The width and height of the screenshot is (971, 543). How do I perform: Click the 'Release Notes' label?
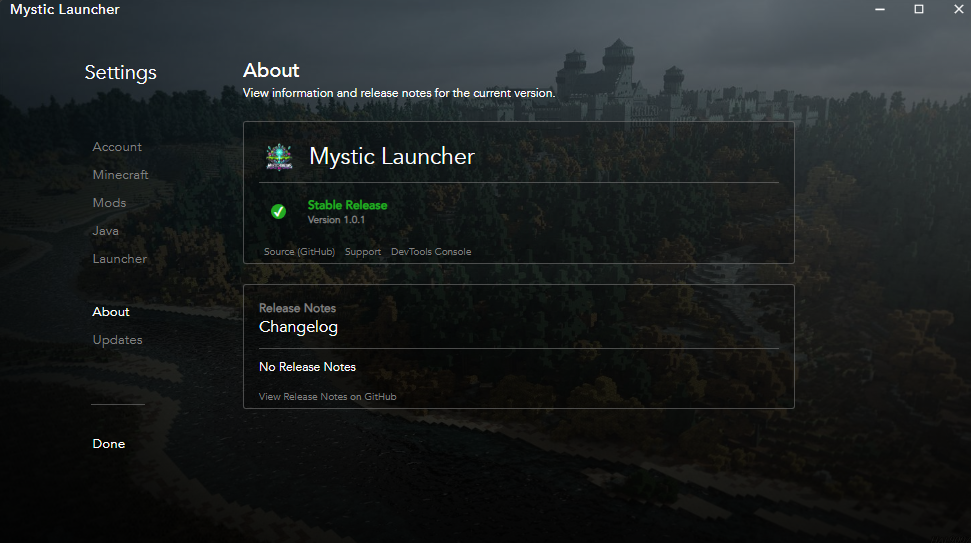297,308
